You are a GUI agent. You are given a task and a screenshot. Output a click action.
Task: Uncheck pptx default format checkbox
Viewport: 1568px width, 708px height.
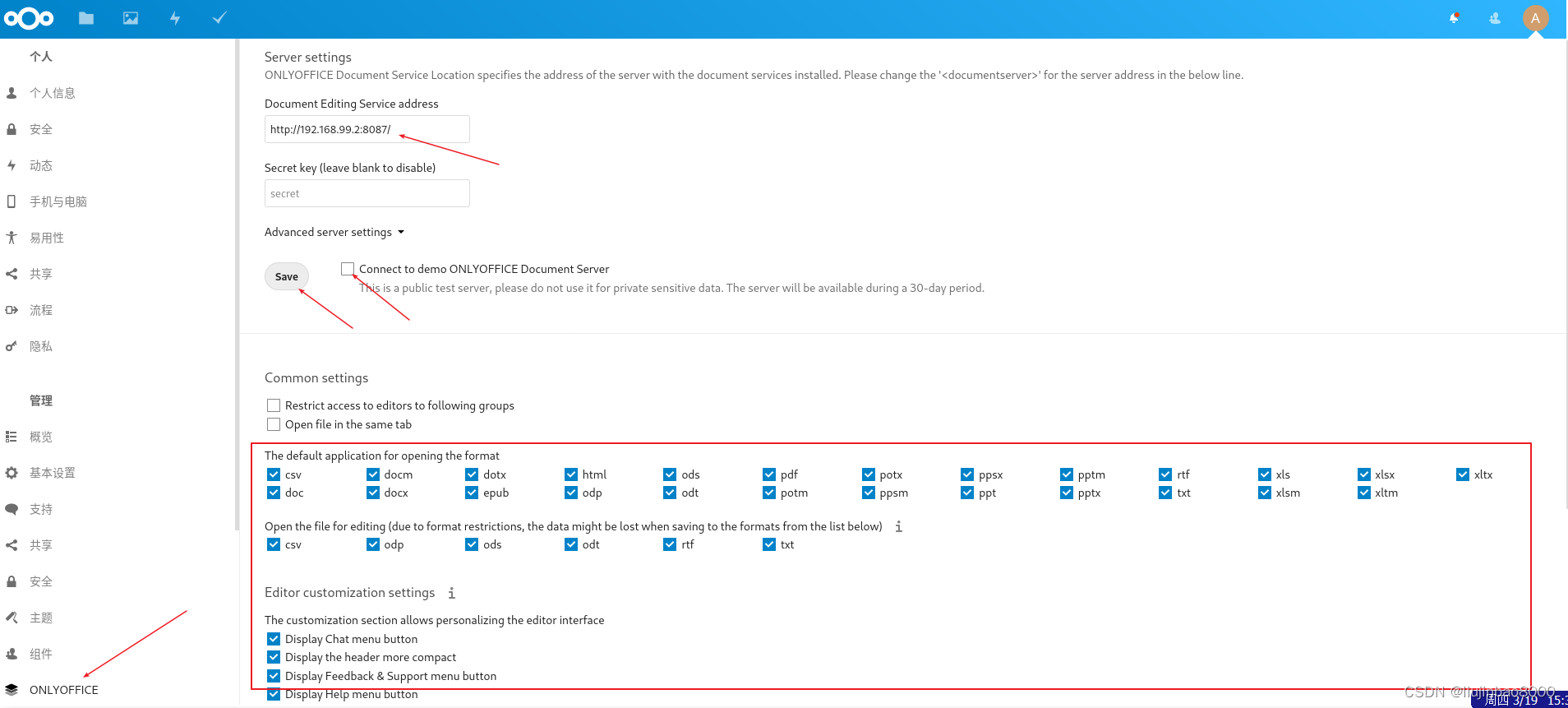1067,493
